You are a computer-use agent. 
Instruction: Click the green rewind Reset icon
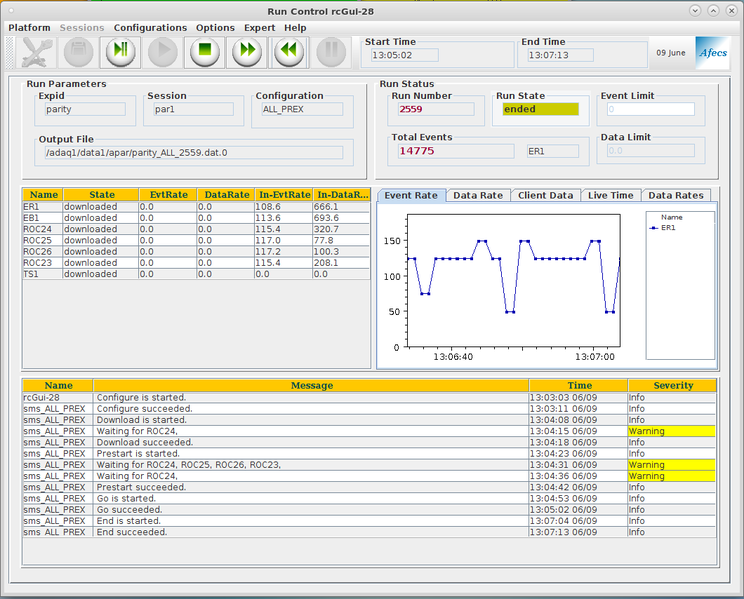[x=289, y=51]
